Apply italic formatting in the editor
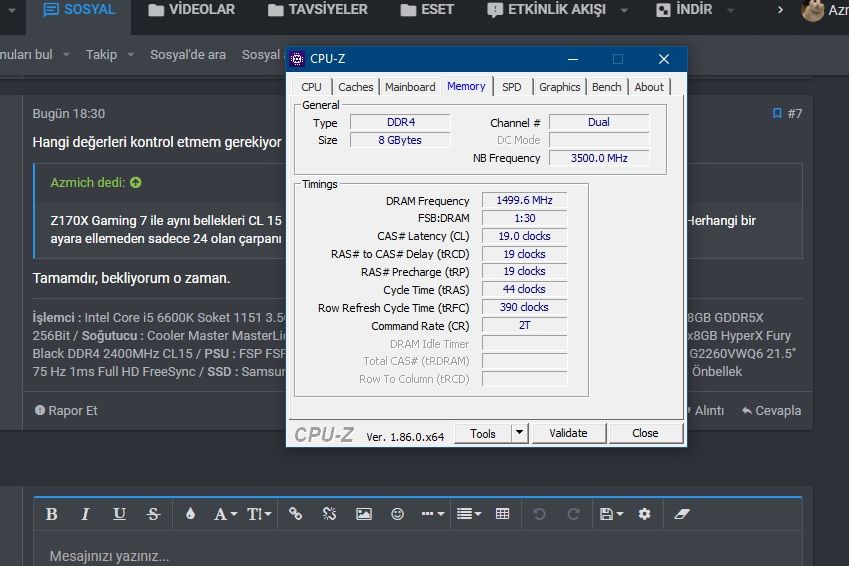The height and width of the screenshot is (566, 849). [85, 513]
